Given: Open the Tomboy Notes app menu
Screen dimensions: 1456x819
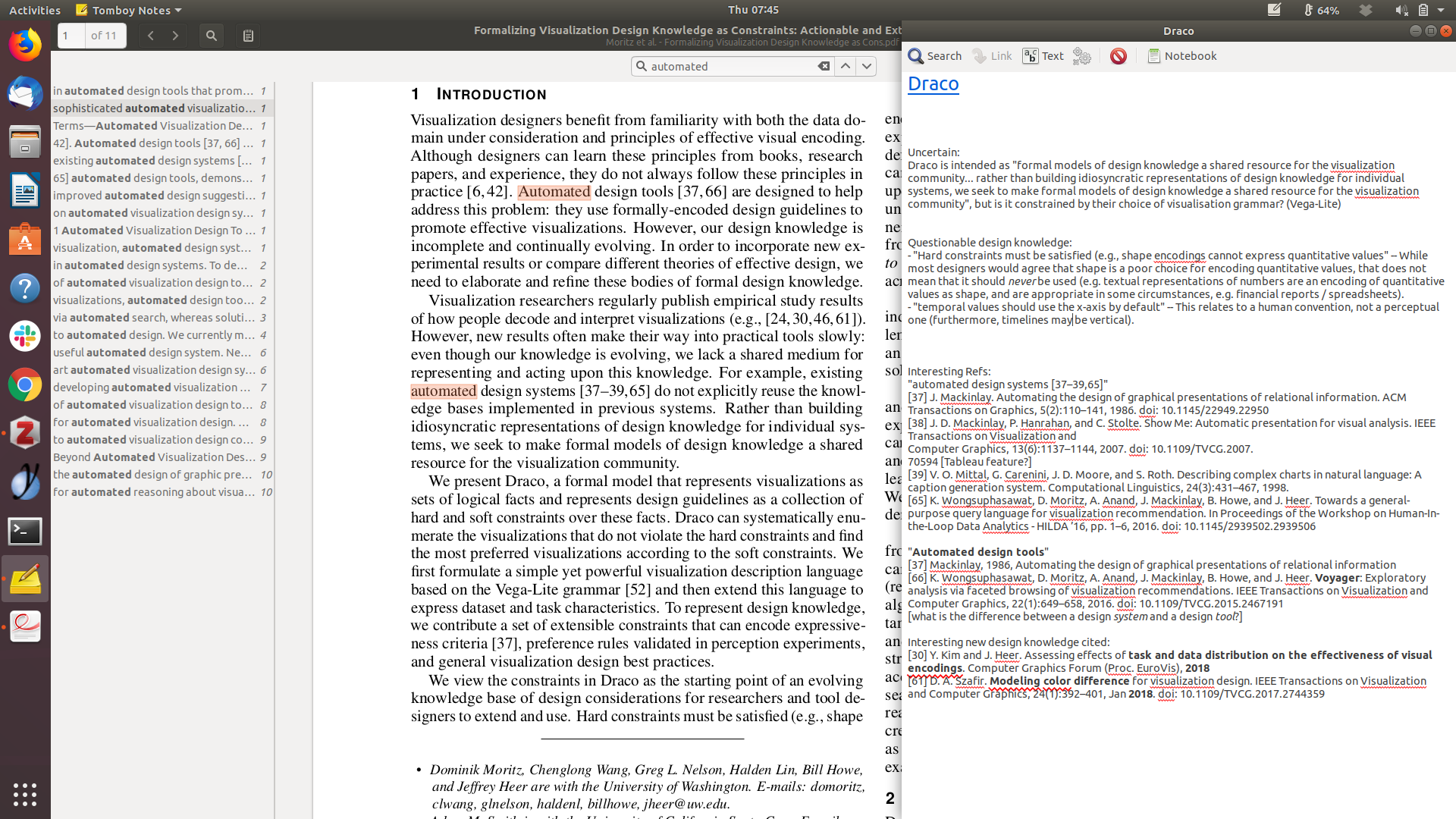Looking at the screenshot, I should coord(129,10).
